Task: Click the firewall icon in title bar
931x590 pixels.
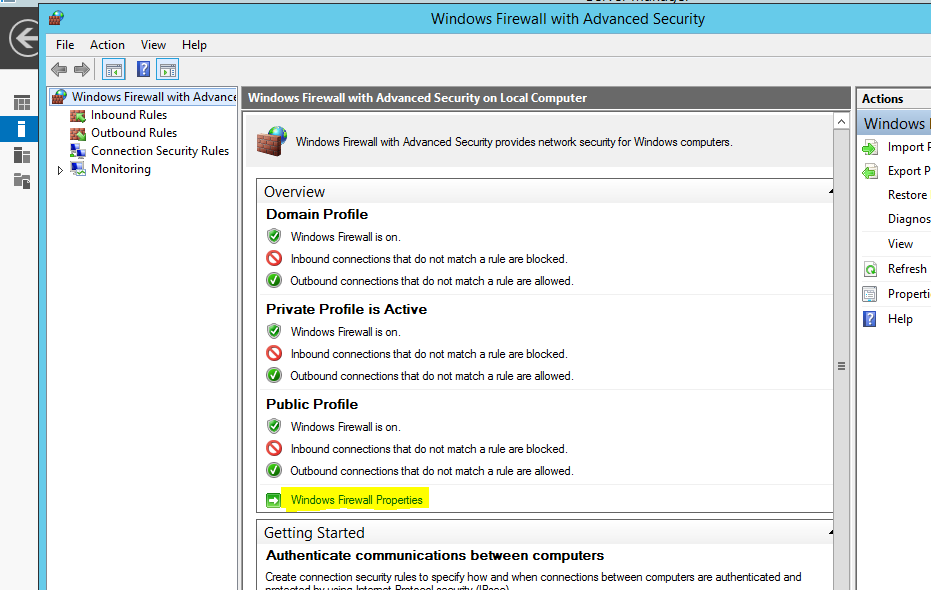Action: tap(56, 18)
